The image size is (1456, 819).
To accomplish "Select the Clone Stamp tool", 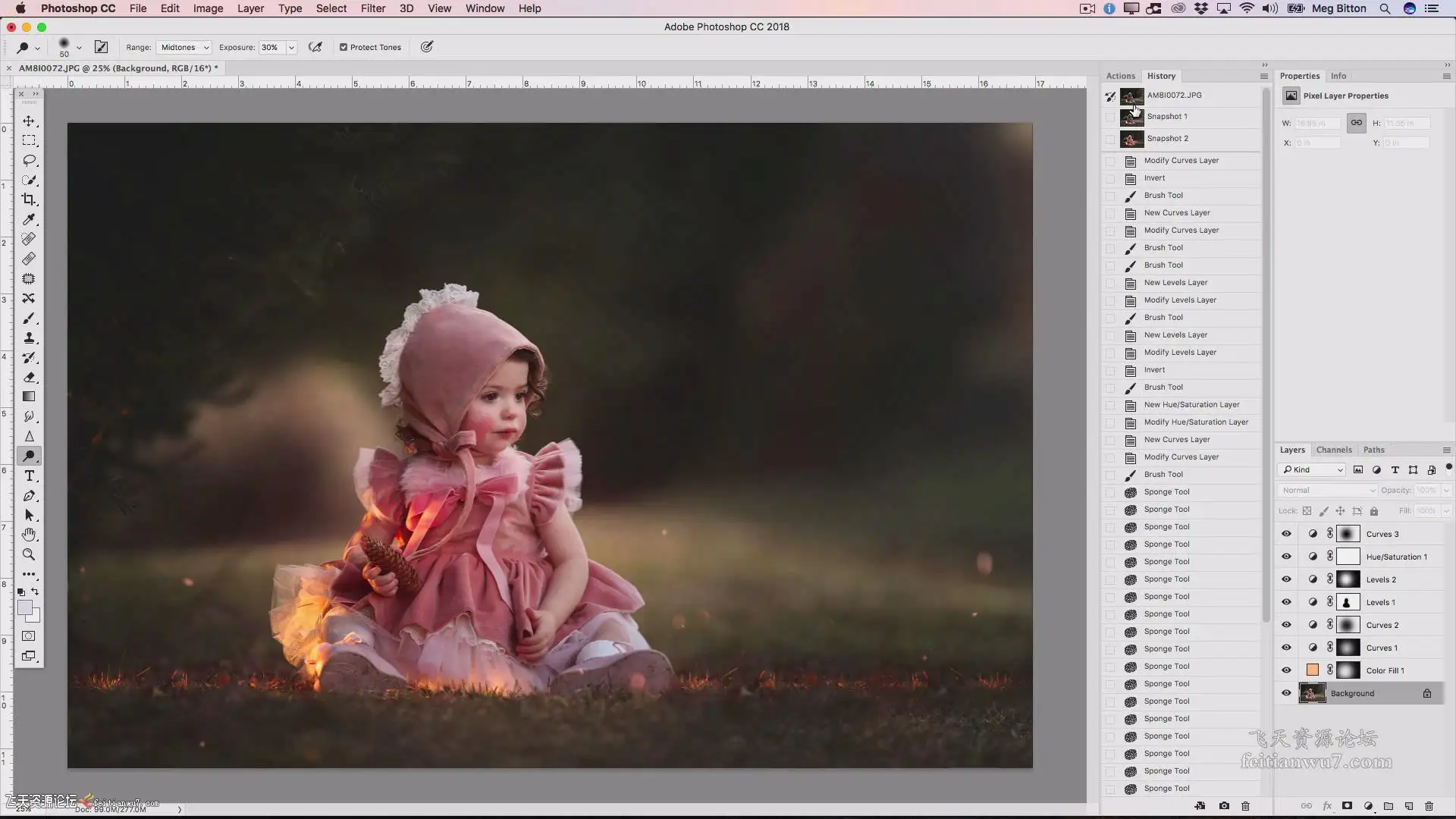I will tap(29, 338).
